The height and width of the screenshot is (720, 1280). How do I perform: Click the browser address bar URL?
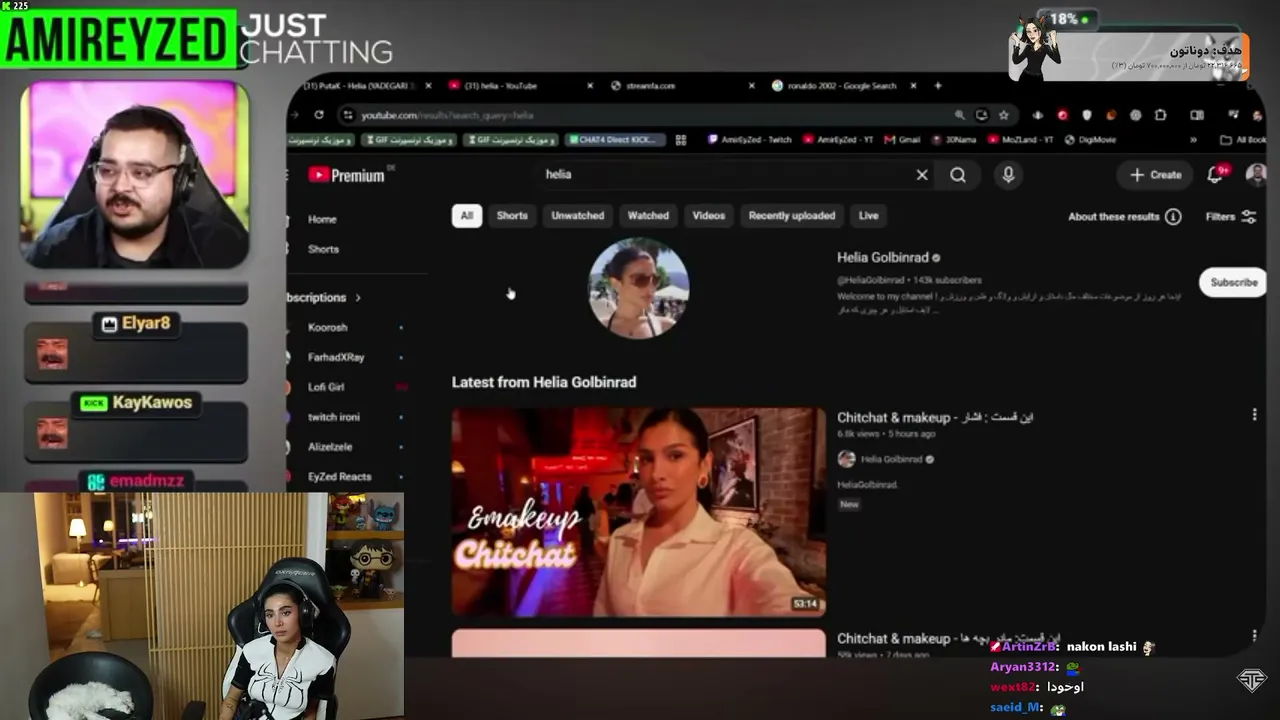(447, 115)
